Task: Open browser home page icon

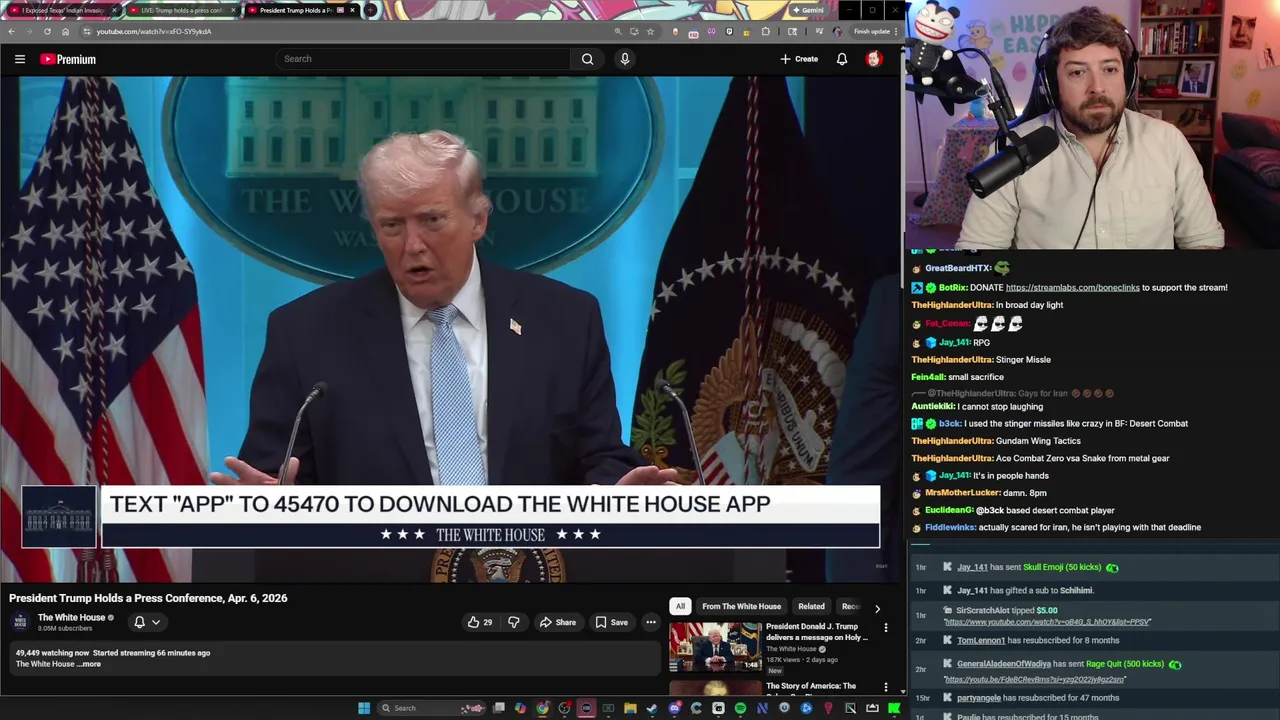Action: click(65, 31)
